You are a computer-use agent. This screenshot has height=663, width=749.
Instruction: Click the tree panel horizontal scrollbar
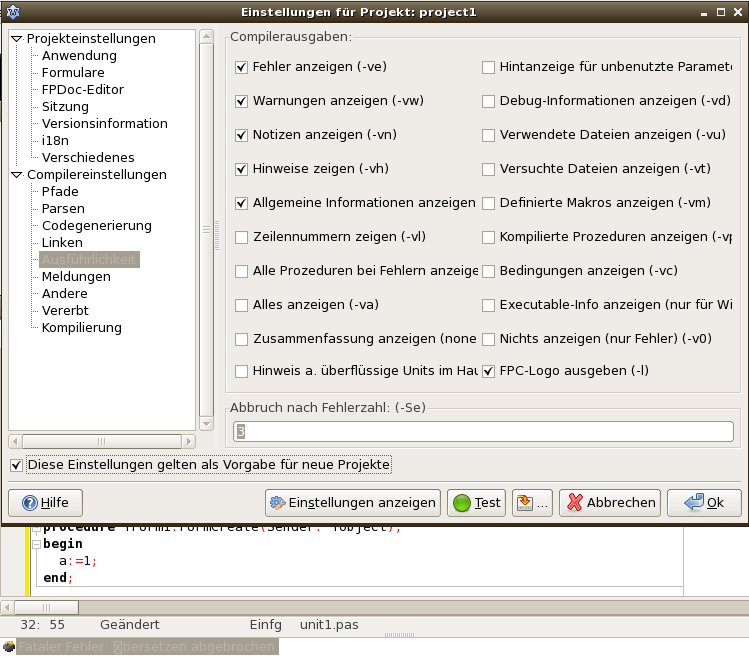[x=100, y=441]
